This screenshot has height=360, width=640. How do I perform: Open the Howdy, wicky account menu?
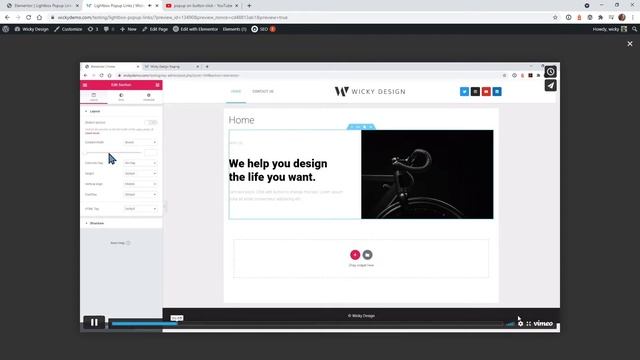coord(609,29)
